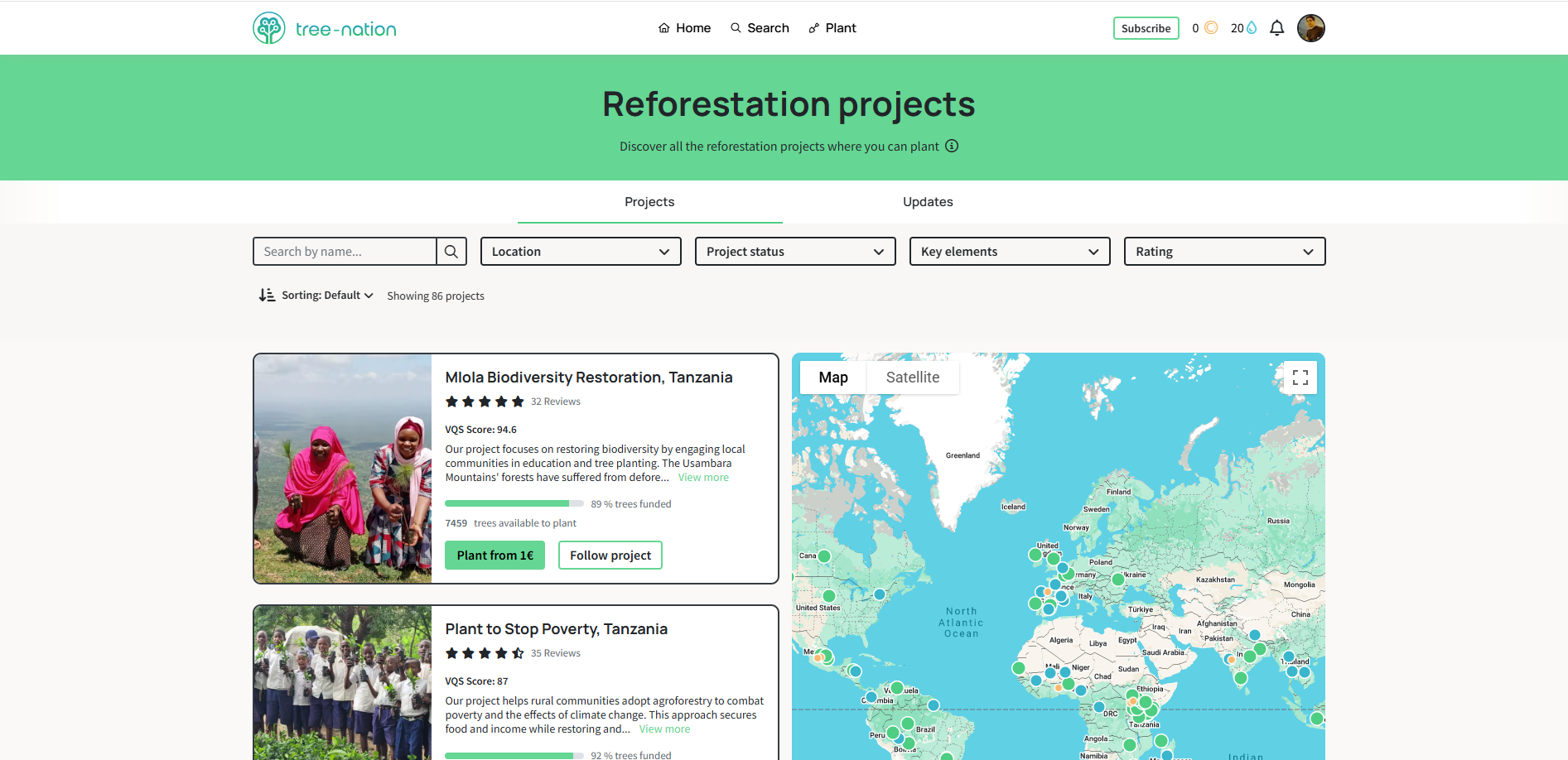Switch to the Updates tab
Screen dimensions: 1568x760
pyautogui.click(x=928, y=202)
